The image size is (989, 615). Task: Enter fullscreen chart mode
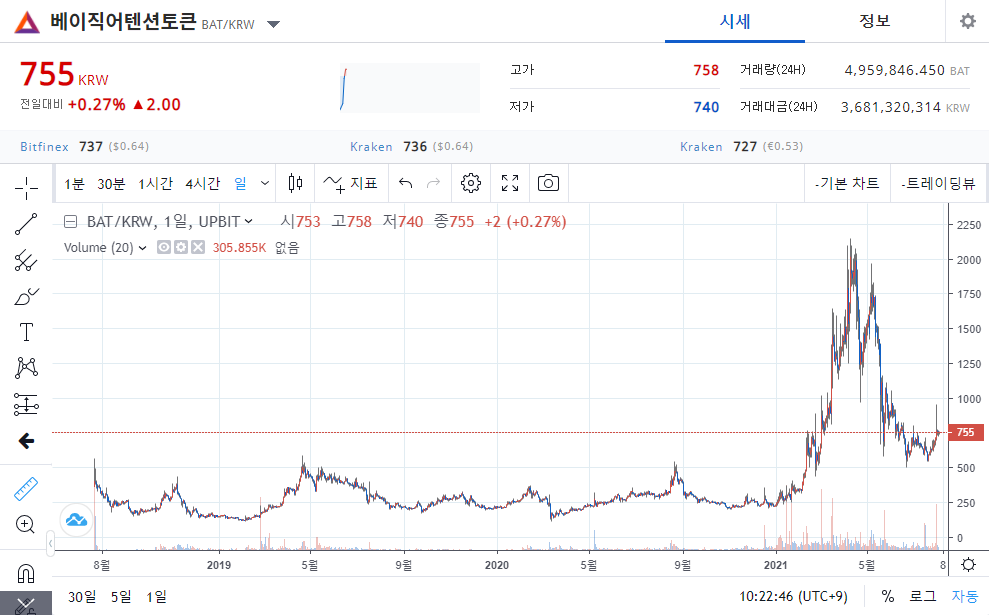click(510, 183)
